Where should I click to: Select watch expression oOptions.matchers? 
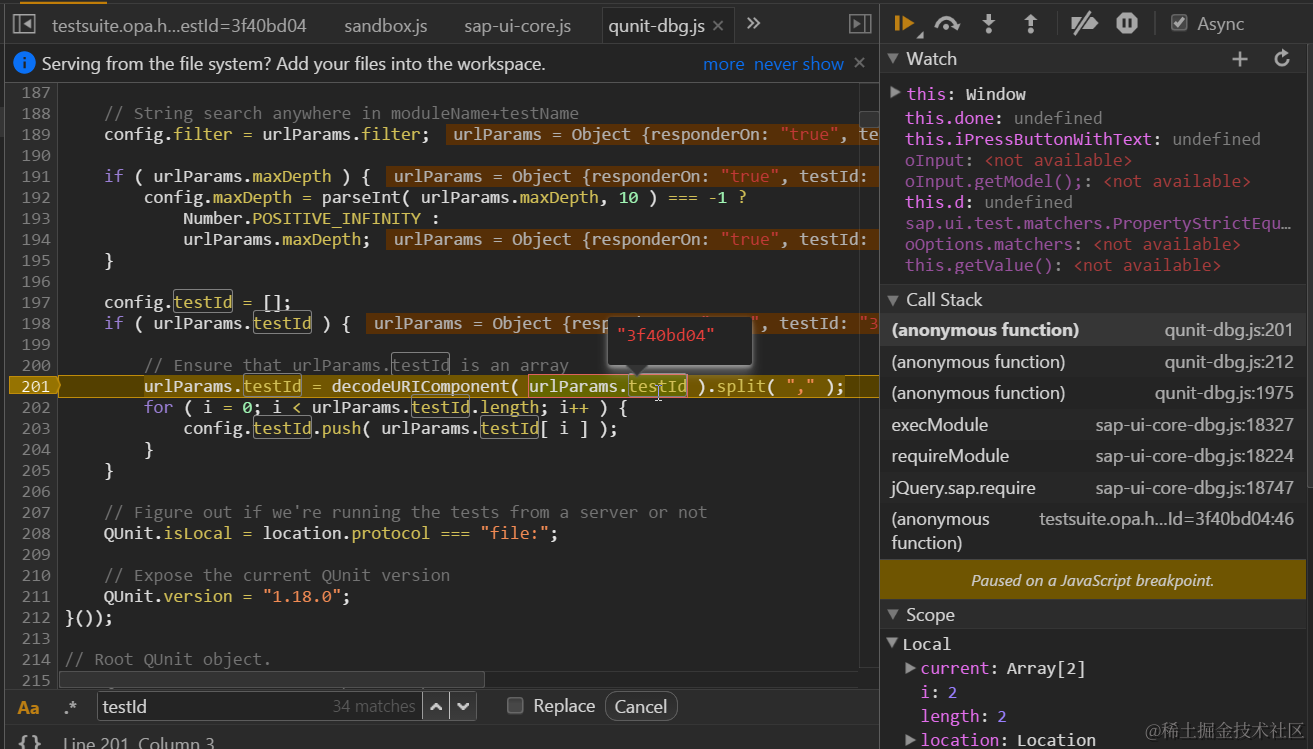1072,244
